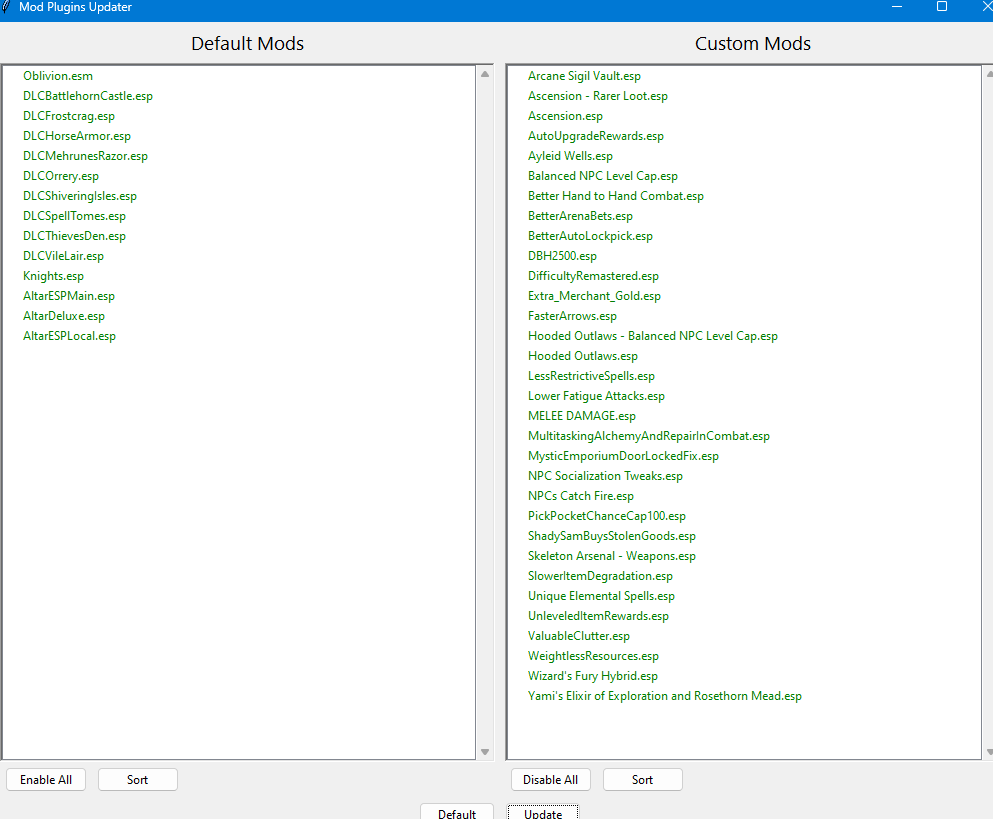Select Skeleton Arsenal - Weapons.esp
The height and width of the screenshot is (819, 993).
(612, 556)
